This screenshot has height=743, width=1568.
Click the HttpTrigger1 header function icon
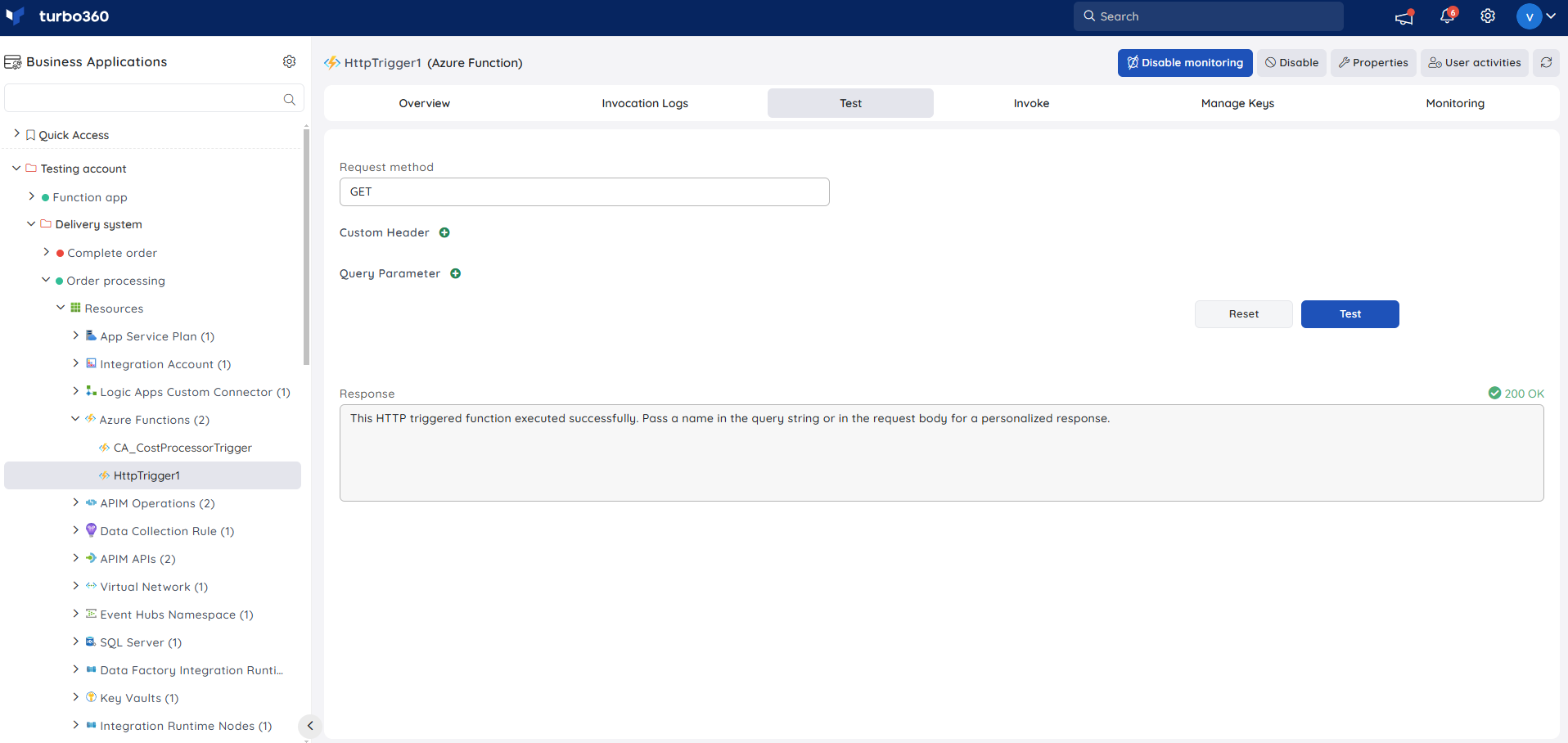[332, 63]
